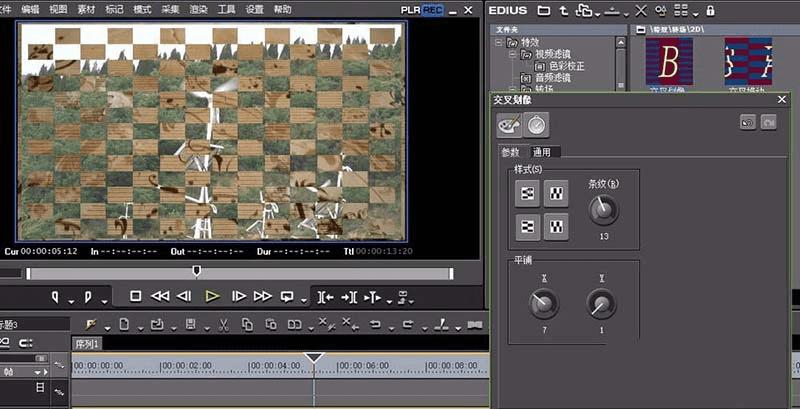Click the lock icon in effects panel toolbar
The image size is (800, 409).
710,11
